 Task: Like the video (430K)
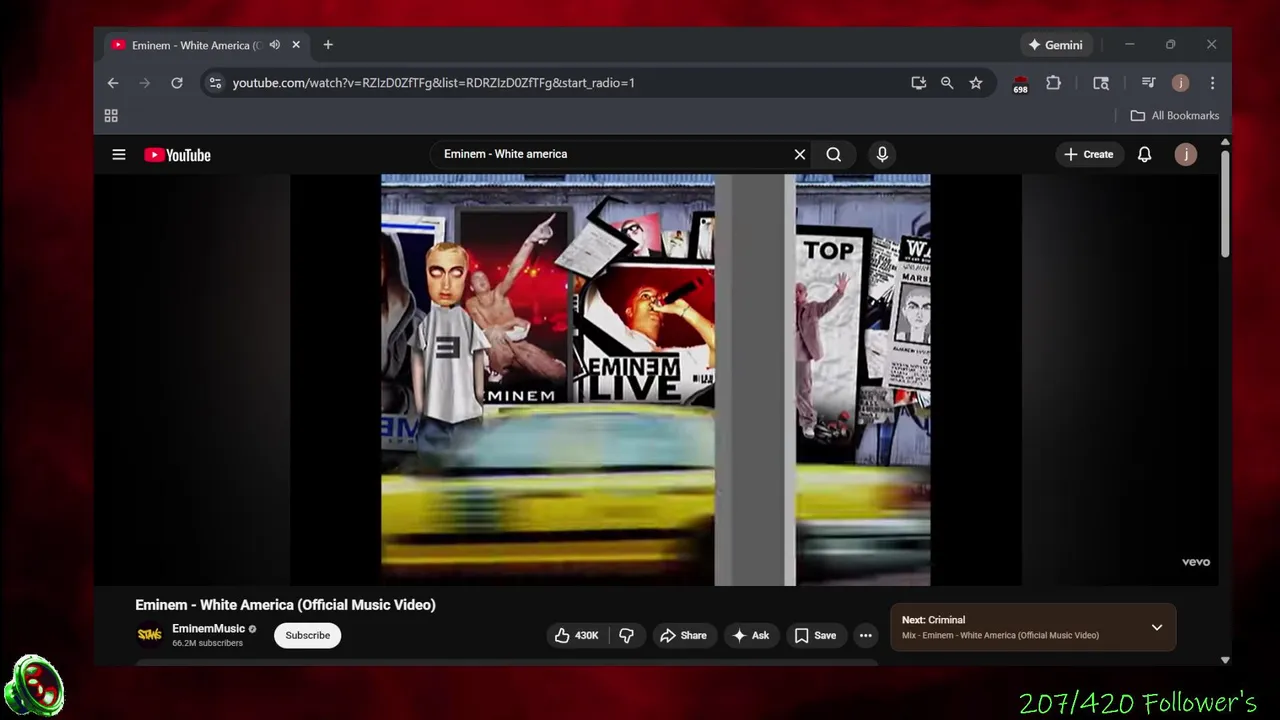coord(577,635)
